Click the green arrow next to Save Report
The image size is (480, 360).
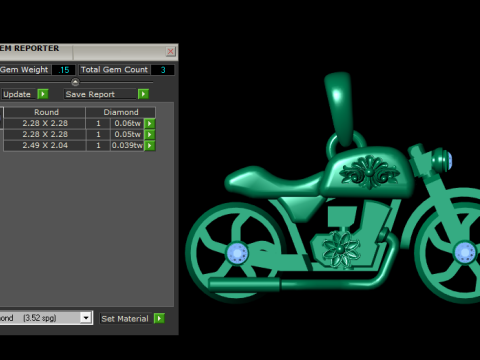coord(143,94)
